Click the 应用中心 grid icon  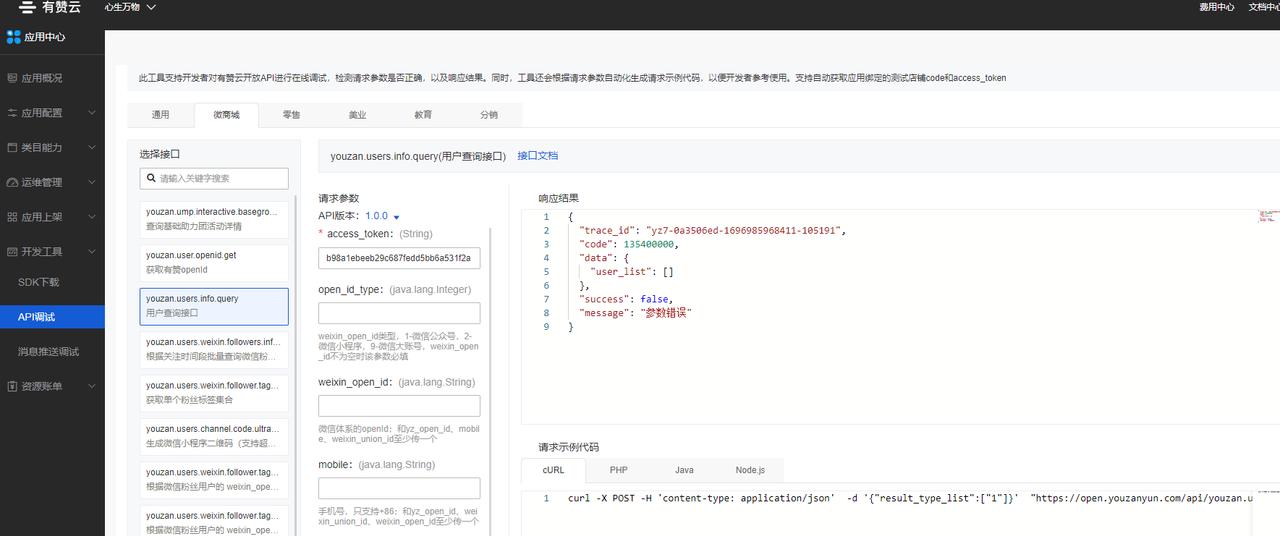tap(14, 37)
